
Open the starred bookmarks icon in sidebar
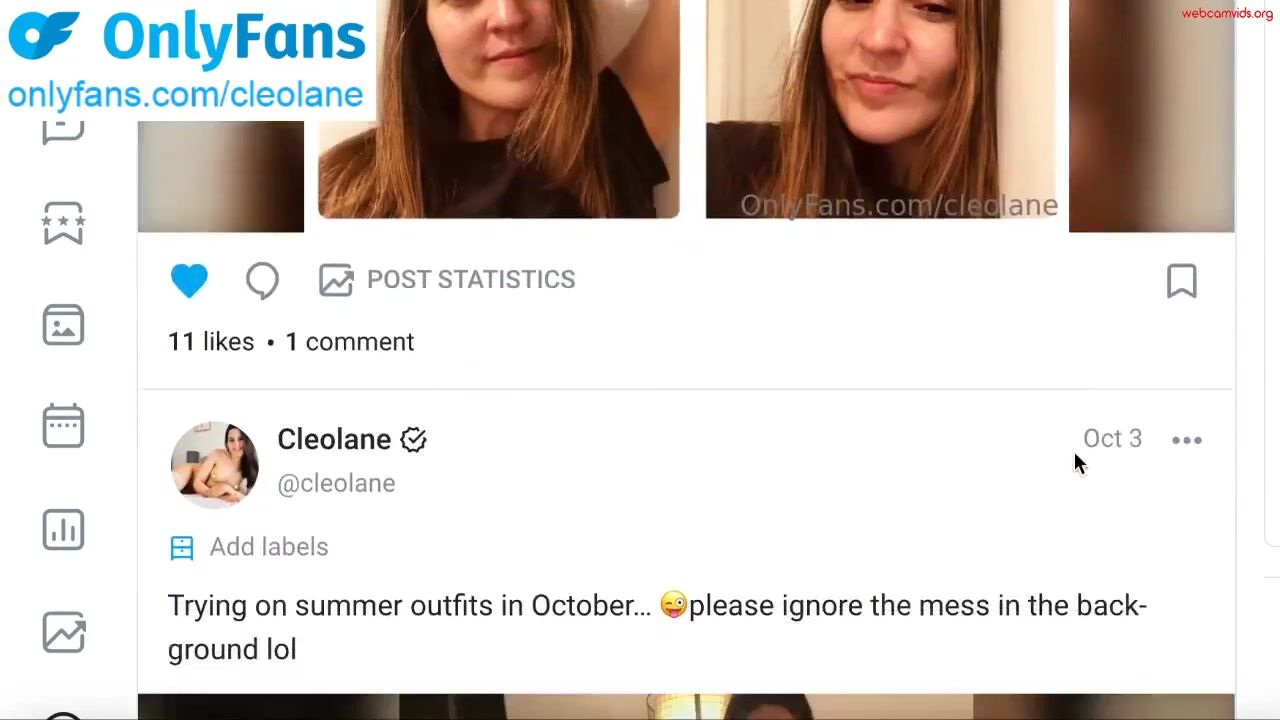pyautogui.click(x=63, y=222)
